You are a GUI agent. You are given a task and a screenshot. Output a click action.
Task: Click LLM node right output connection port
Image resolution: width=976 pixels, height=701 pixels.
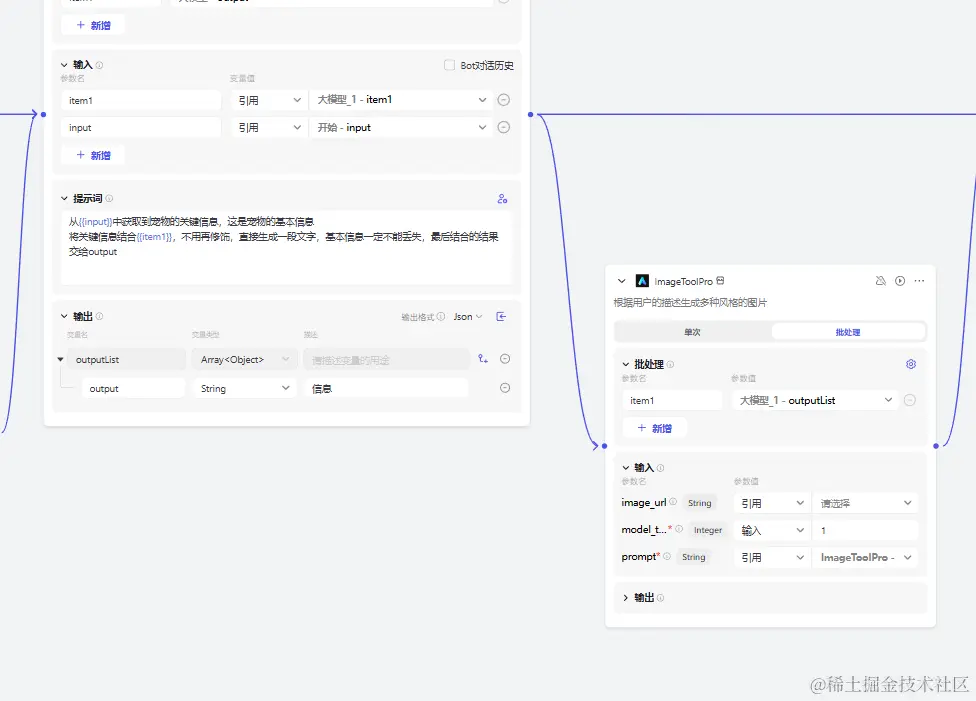(530, 115)
